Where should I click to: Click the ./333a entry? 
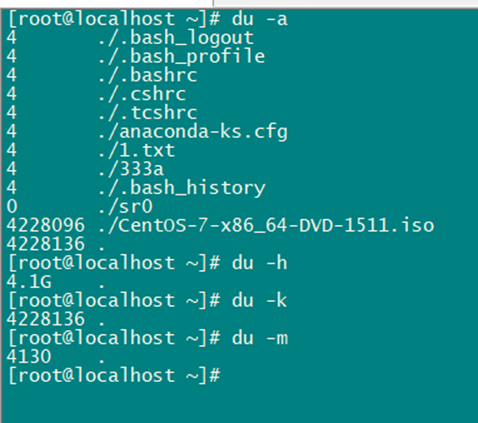coord(131,169)
